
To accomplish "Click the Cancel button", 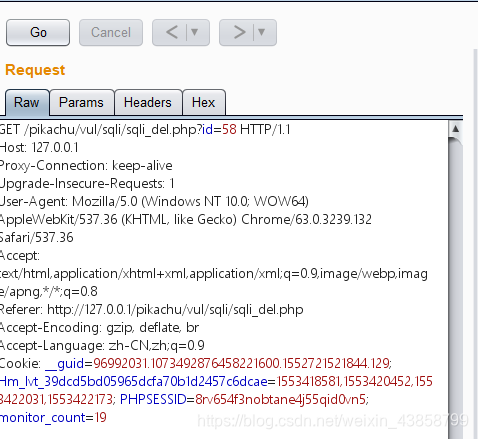I will (111, 32).
